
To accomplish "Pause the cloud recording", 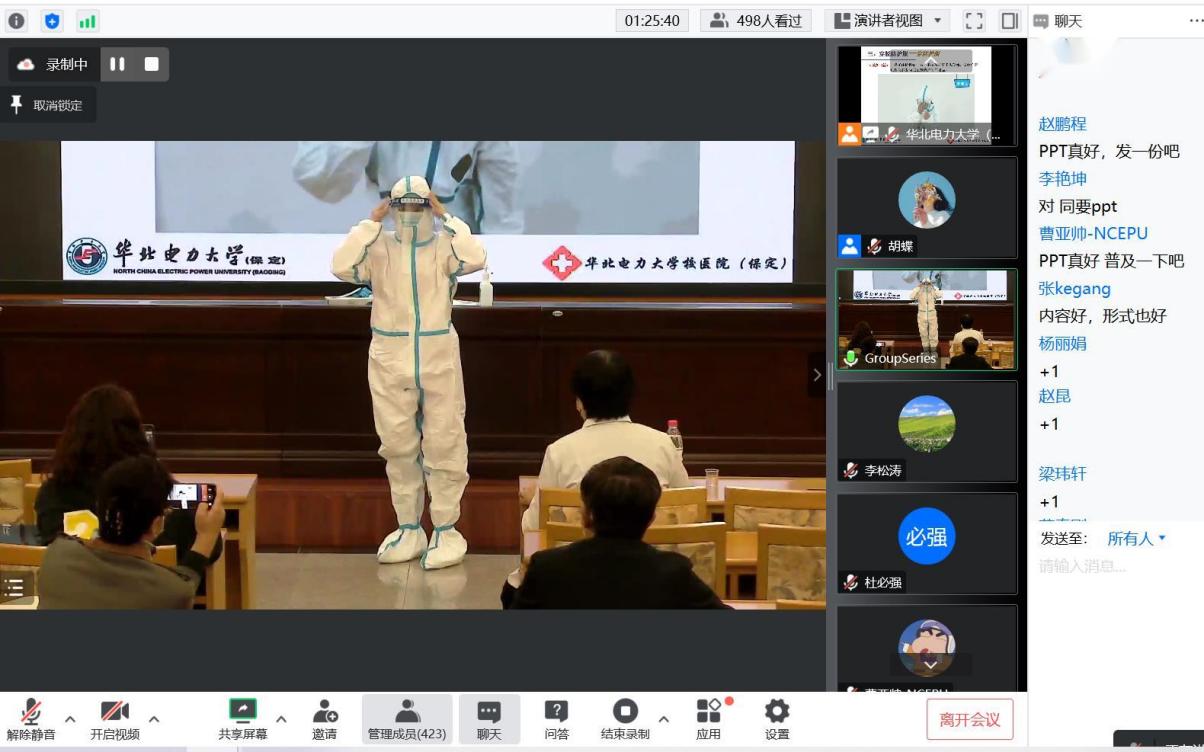I will tap(118, 64).
